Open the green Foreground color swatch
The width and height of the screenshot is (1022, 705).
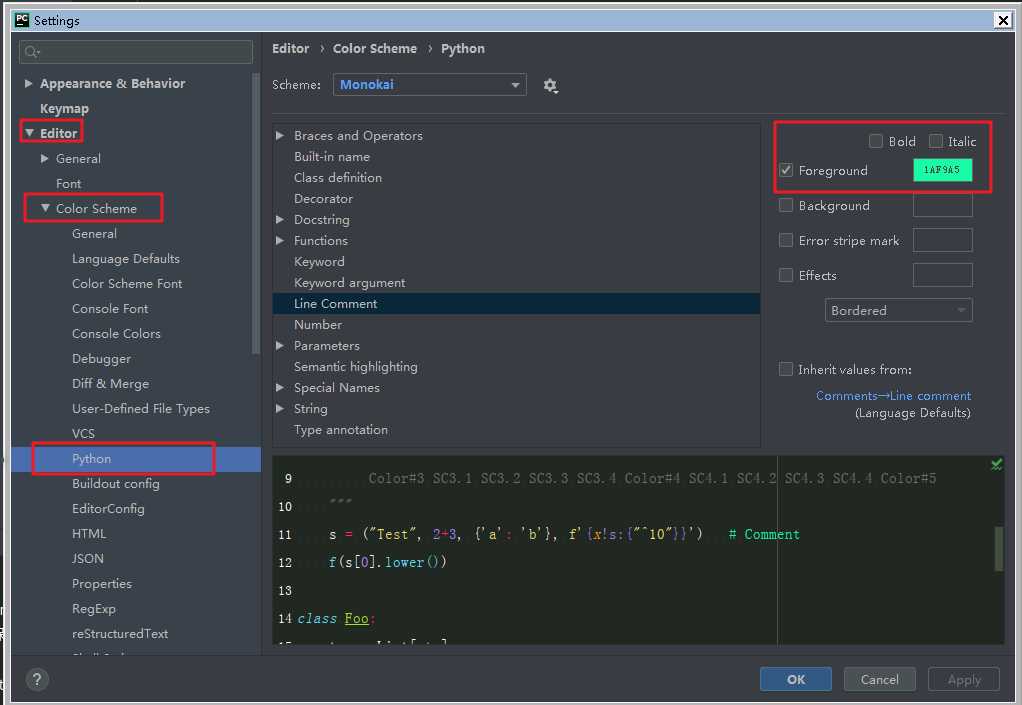[942, 170]
